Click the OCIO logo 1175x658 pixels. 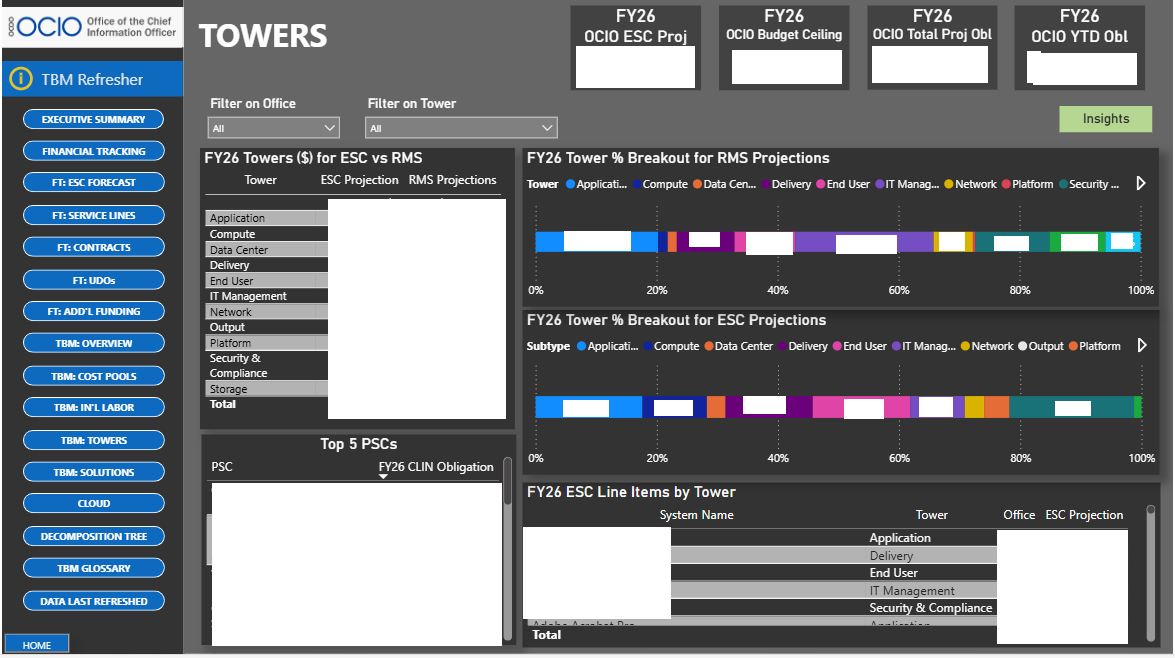(92, 26)
